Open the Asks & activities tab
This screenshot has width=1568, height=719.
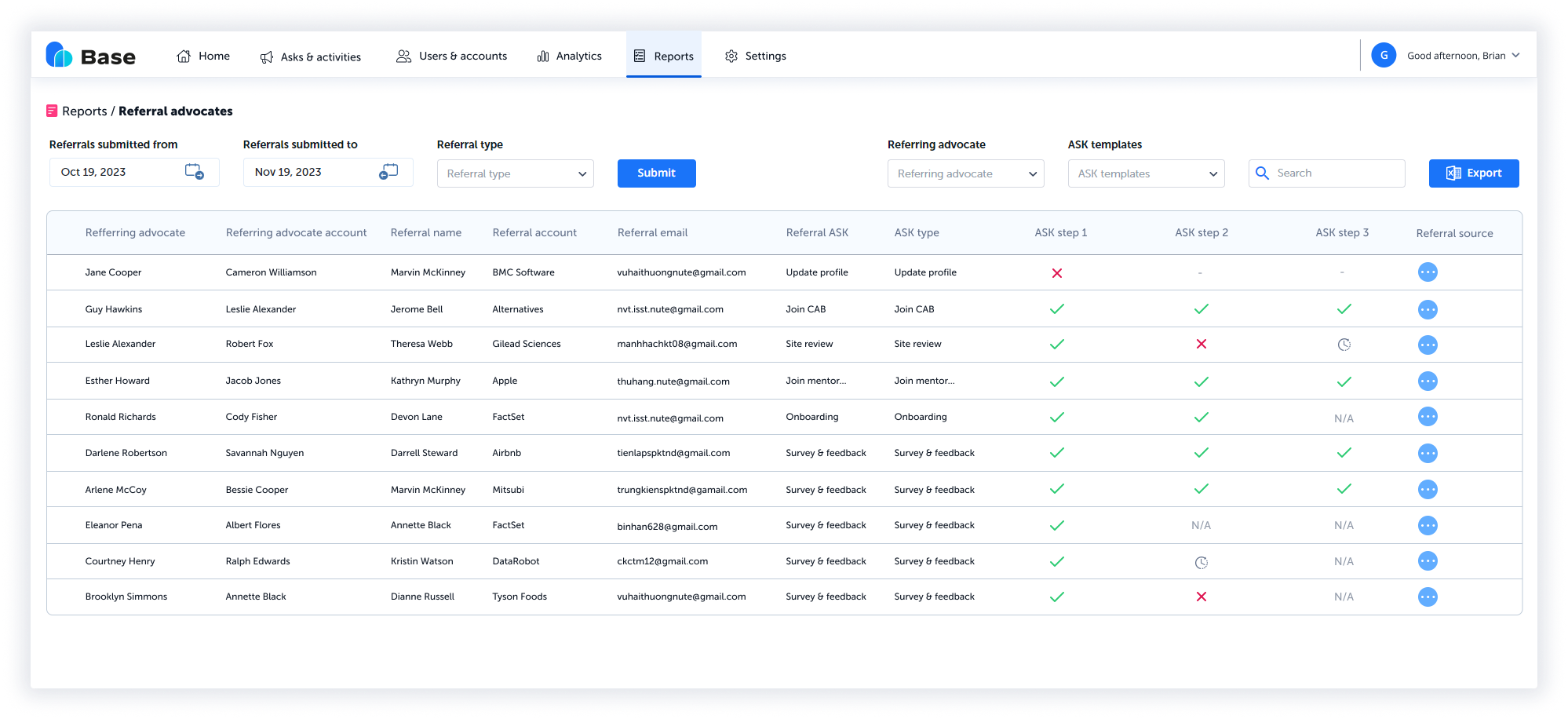[x=311, y=57]
